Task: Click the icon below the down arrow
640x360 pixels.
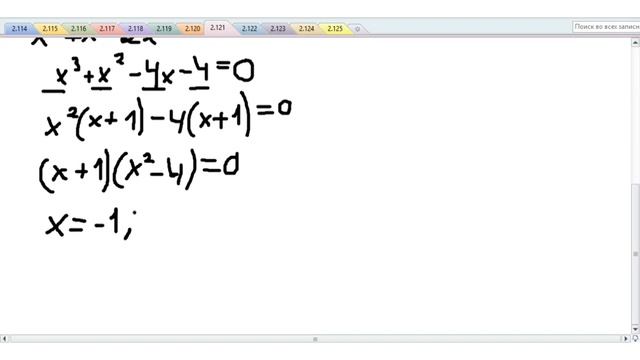Action: click(636, 338)
